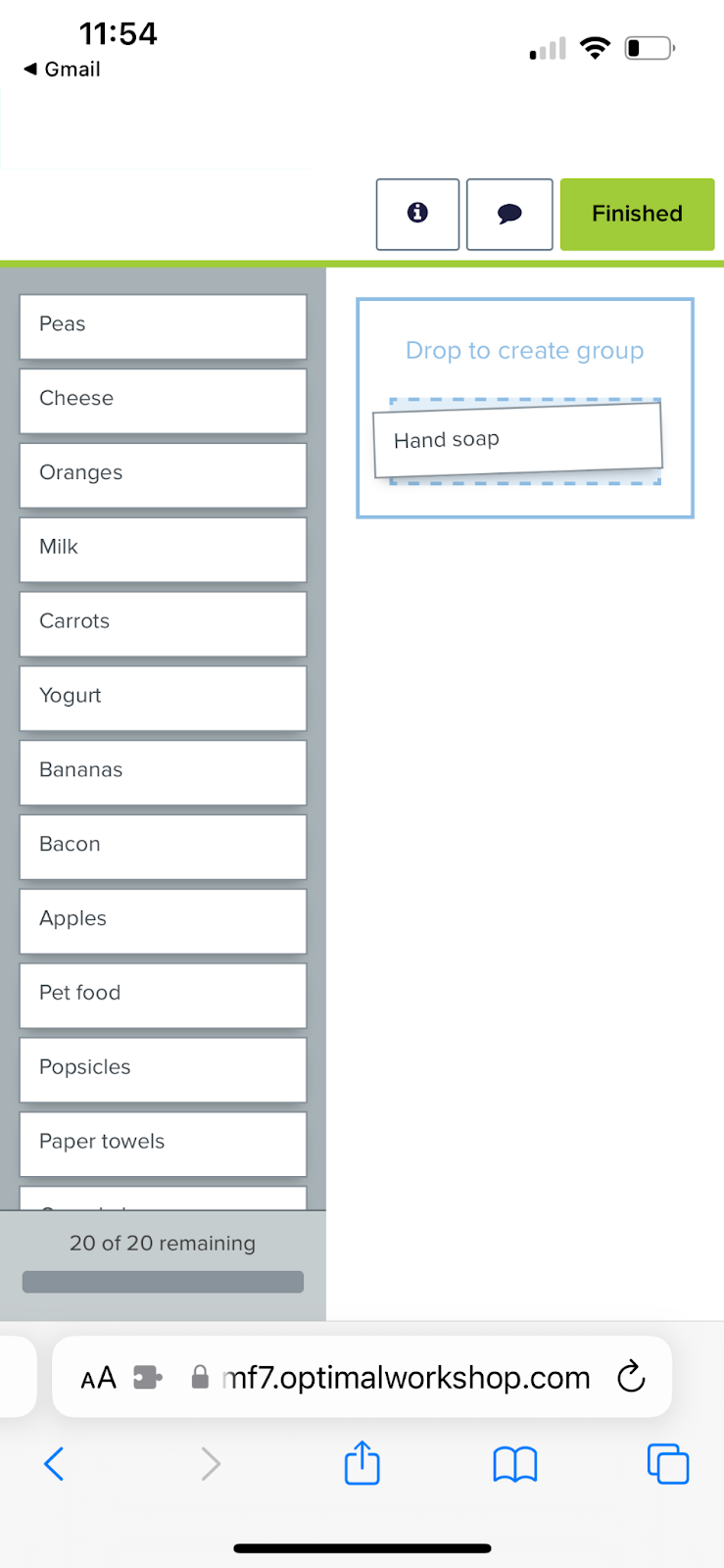Return to Gmail app link

click(62, 69)
